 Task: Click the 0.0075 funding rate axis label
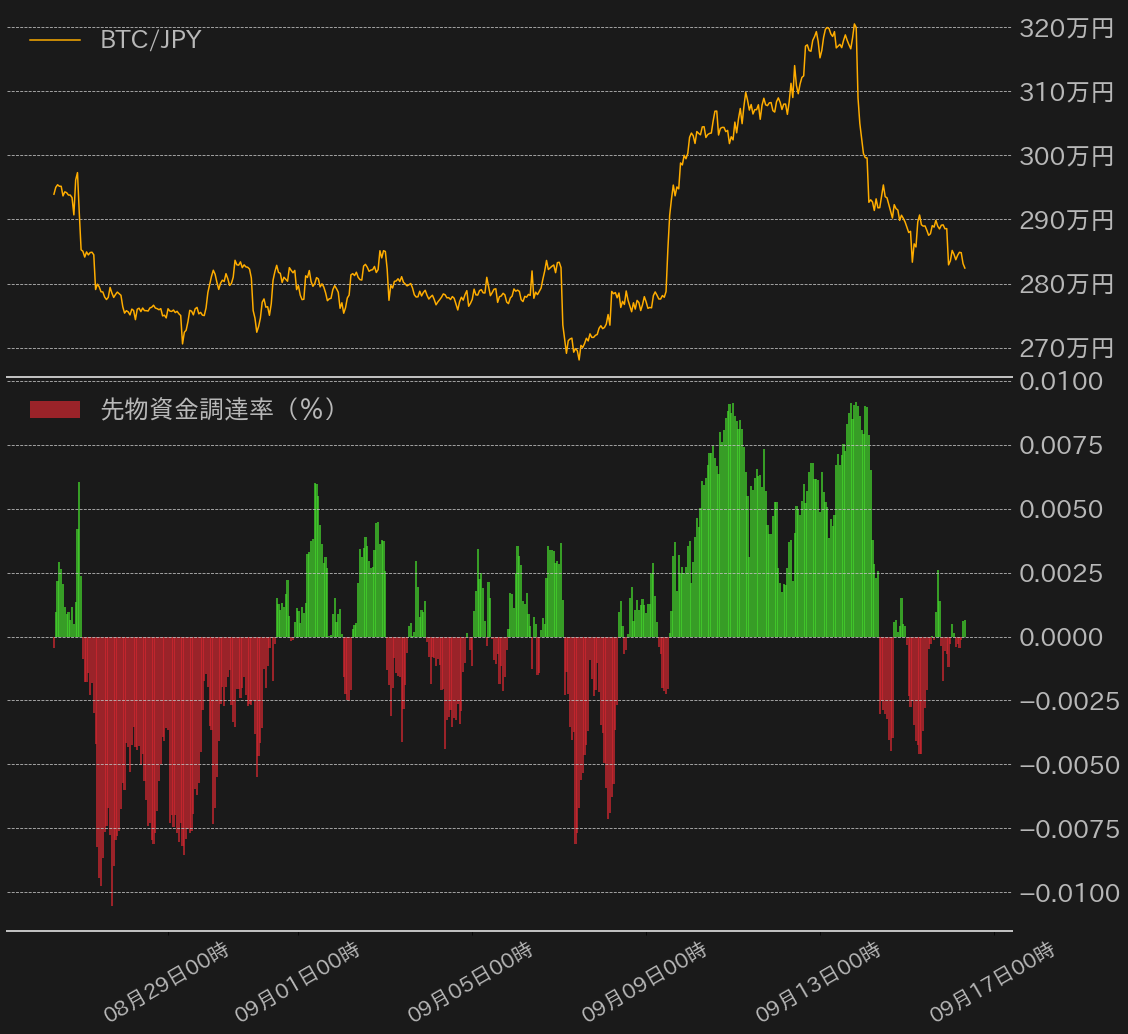(1061, 445)
